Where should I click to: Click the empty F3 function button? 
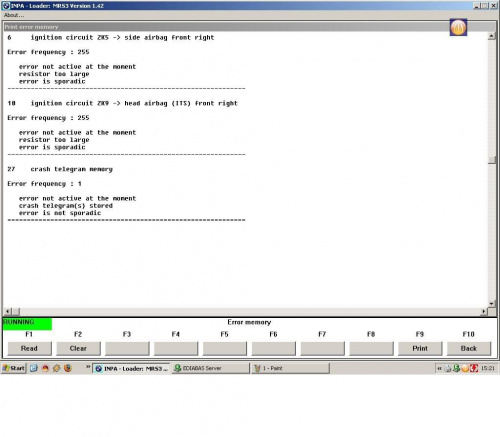pyautogui.click(x=127, y=348)
